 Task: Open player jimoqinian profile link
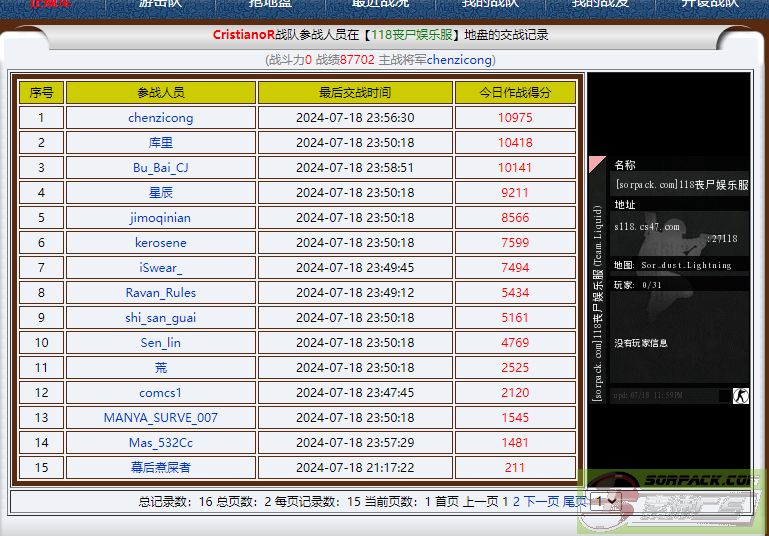pos(161,218)
